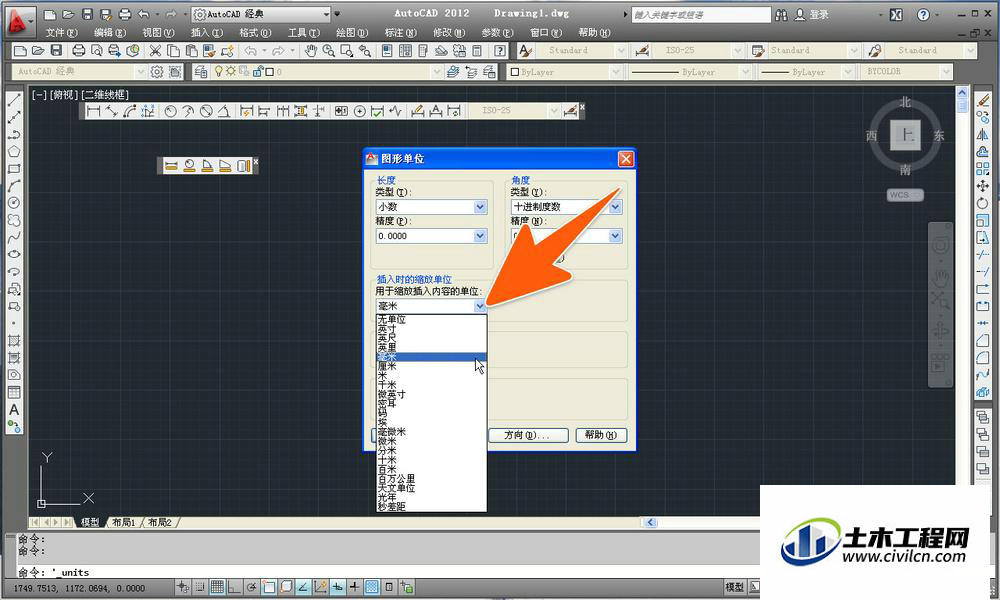1000x600 pixels.
Task: Click the 方向 (Direction) button in the dialog
Action: click(527, 435)
